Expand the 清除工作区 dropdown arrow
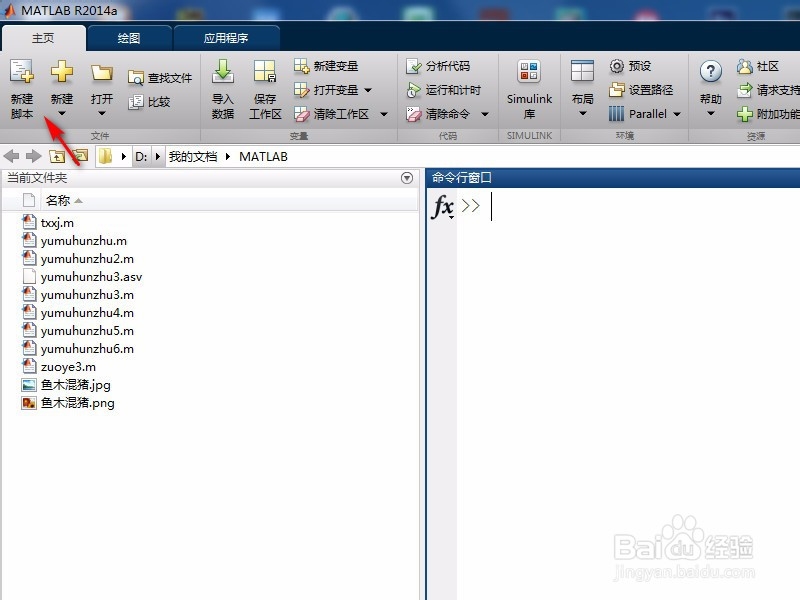 tap(384, 114)
